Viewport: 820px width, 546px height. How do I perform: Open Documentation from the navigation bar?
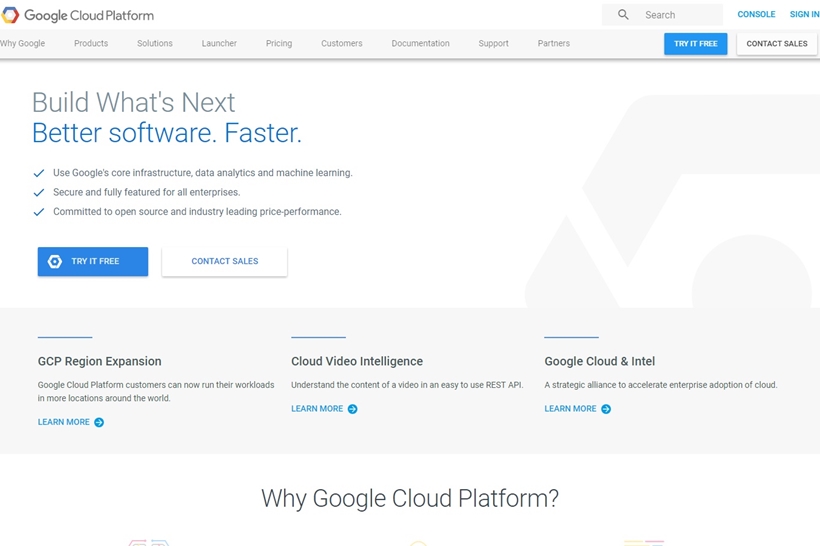pos(420,44)
